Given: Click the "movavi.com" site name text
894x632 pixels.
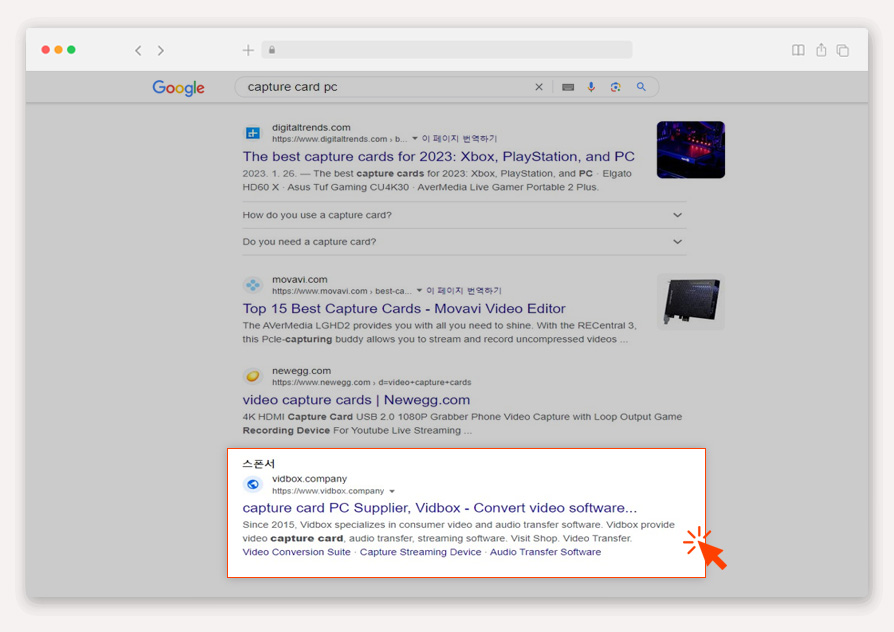Looking at the screenshot, I should coord(299,279).
